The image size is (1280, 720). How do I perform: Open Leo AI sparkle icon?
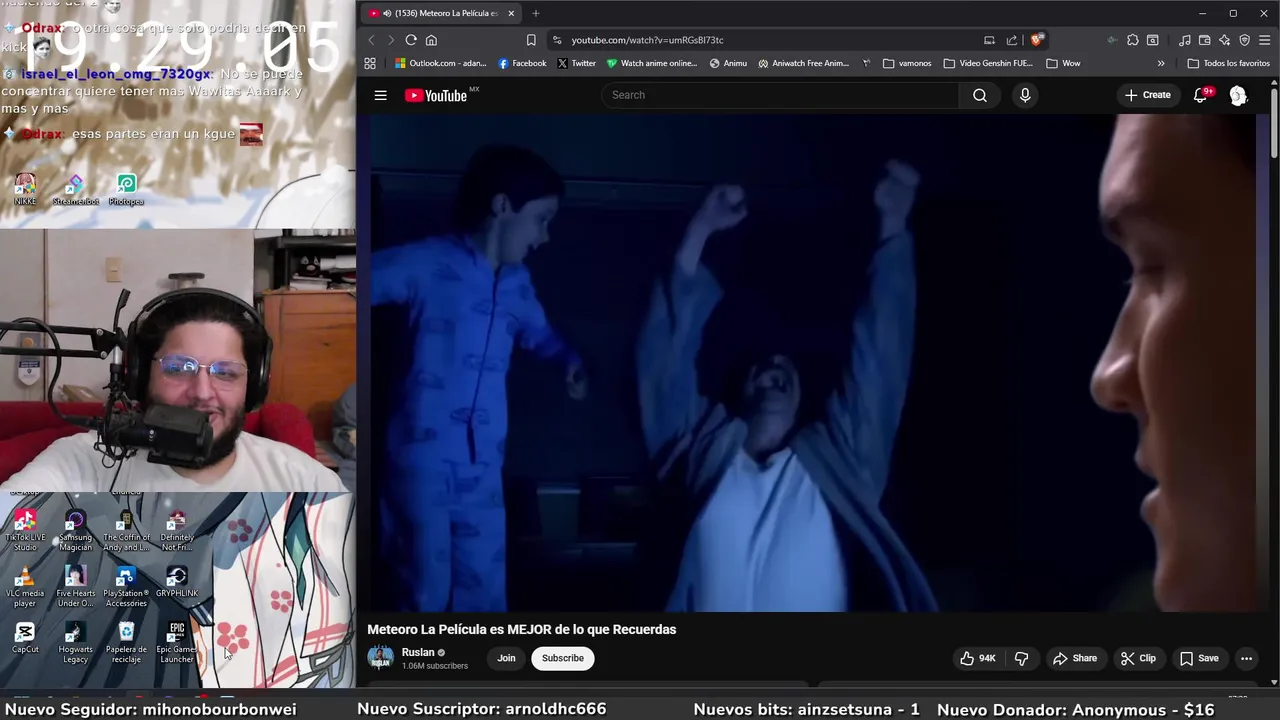tap(1224, 40)
